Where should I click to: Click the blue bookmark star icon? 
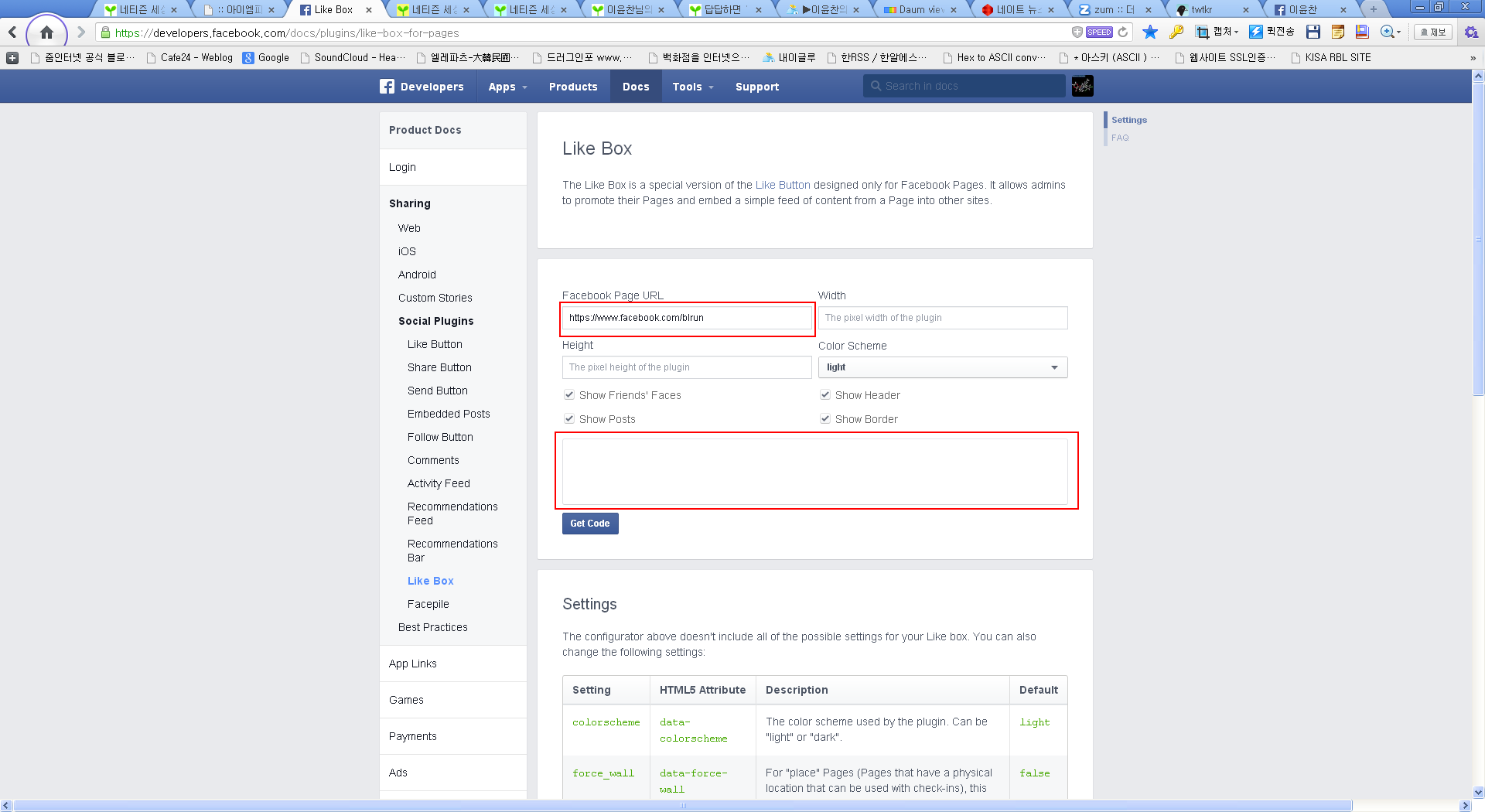click(x=1150, y=32)
